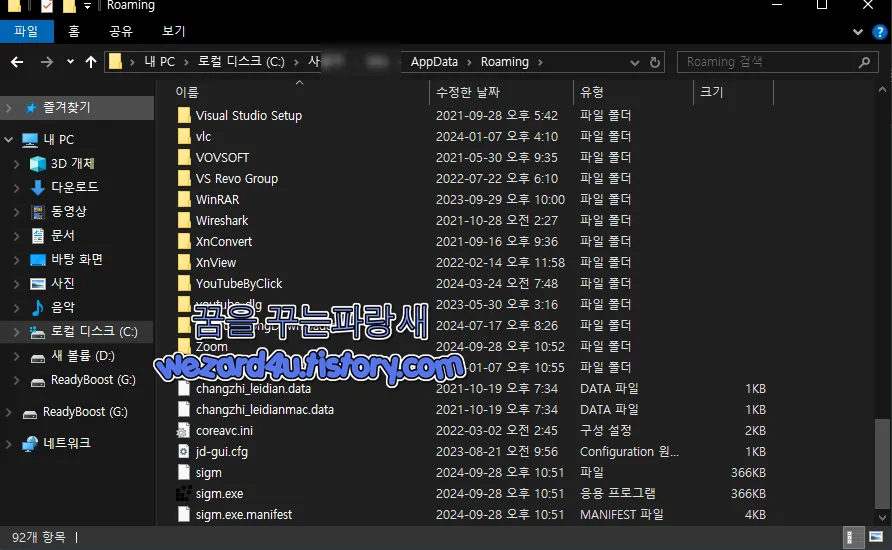Select the Visual Studio Setup folder icon
Screen dimensions: 892x550
pos(184,115)
